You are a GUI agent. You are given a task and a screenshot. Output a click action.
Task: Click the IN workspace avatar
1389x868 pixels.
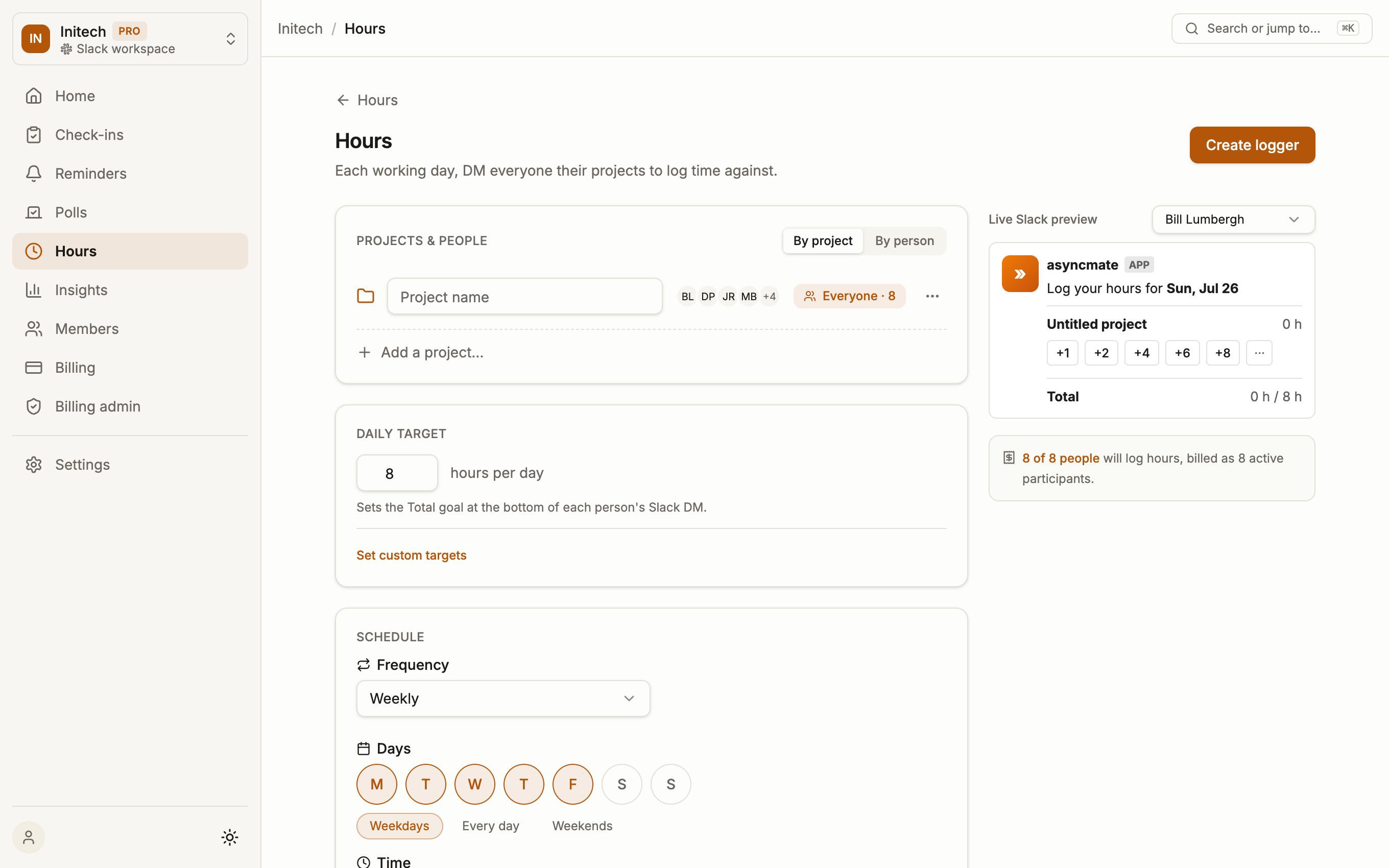point(36,38)
